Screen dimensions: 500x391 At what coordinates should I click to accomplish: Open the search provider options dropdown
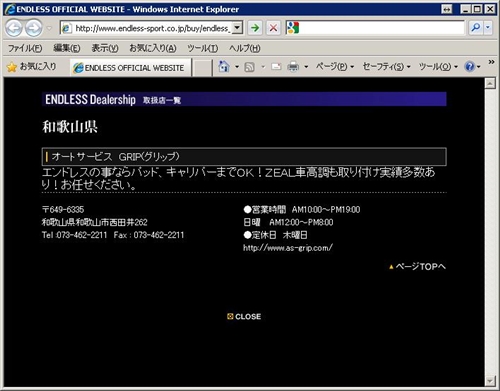pyautogui.click(x=488, y=28)
